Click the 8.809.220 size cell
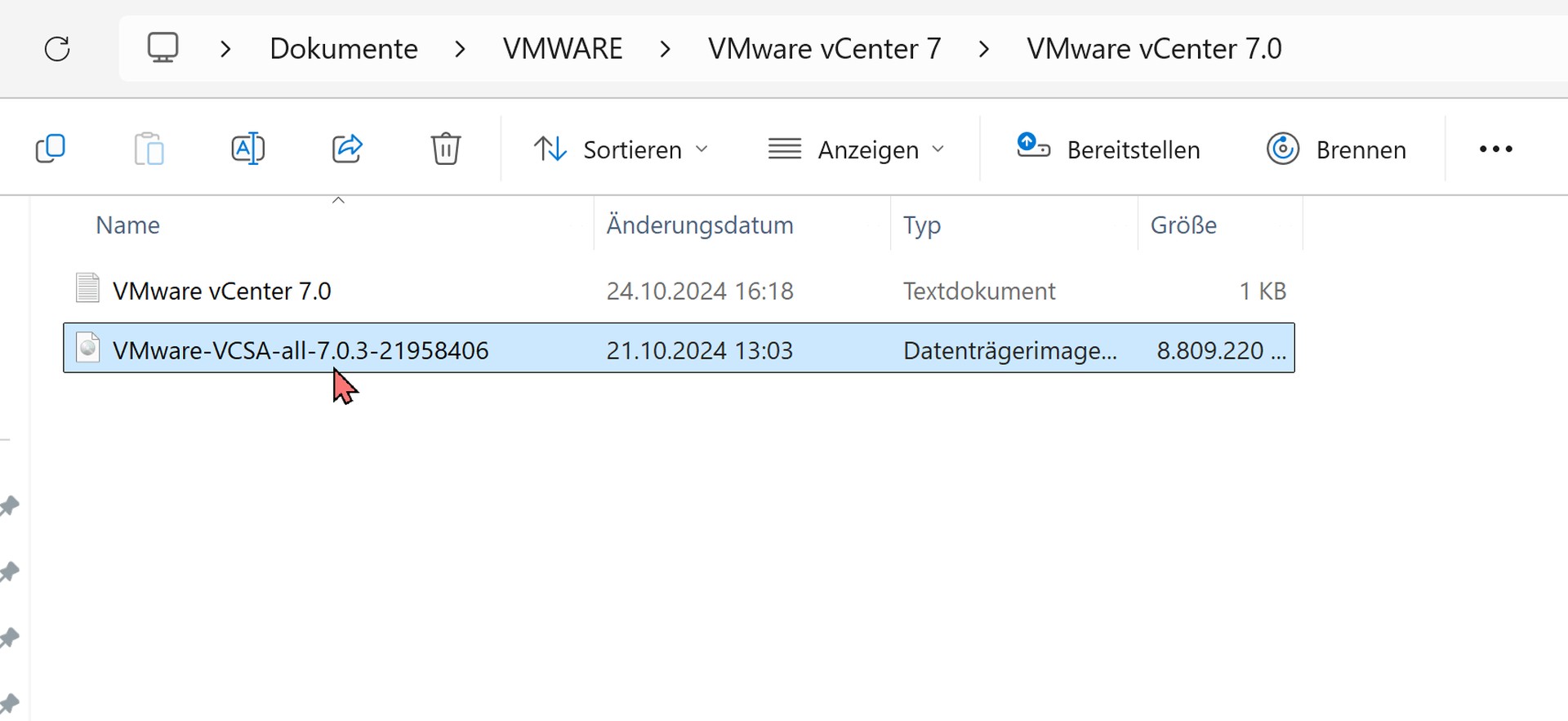The image size is (1568, 721). (x=1222, y=351)
